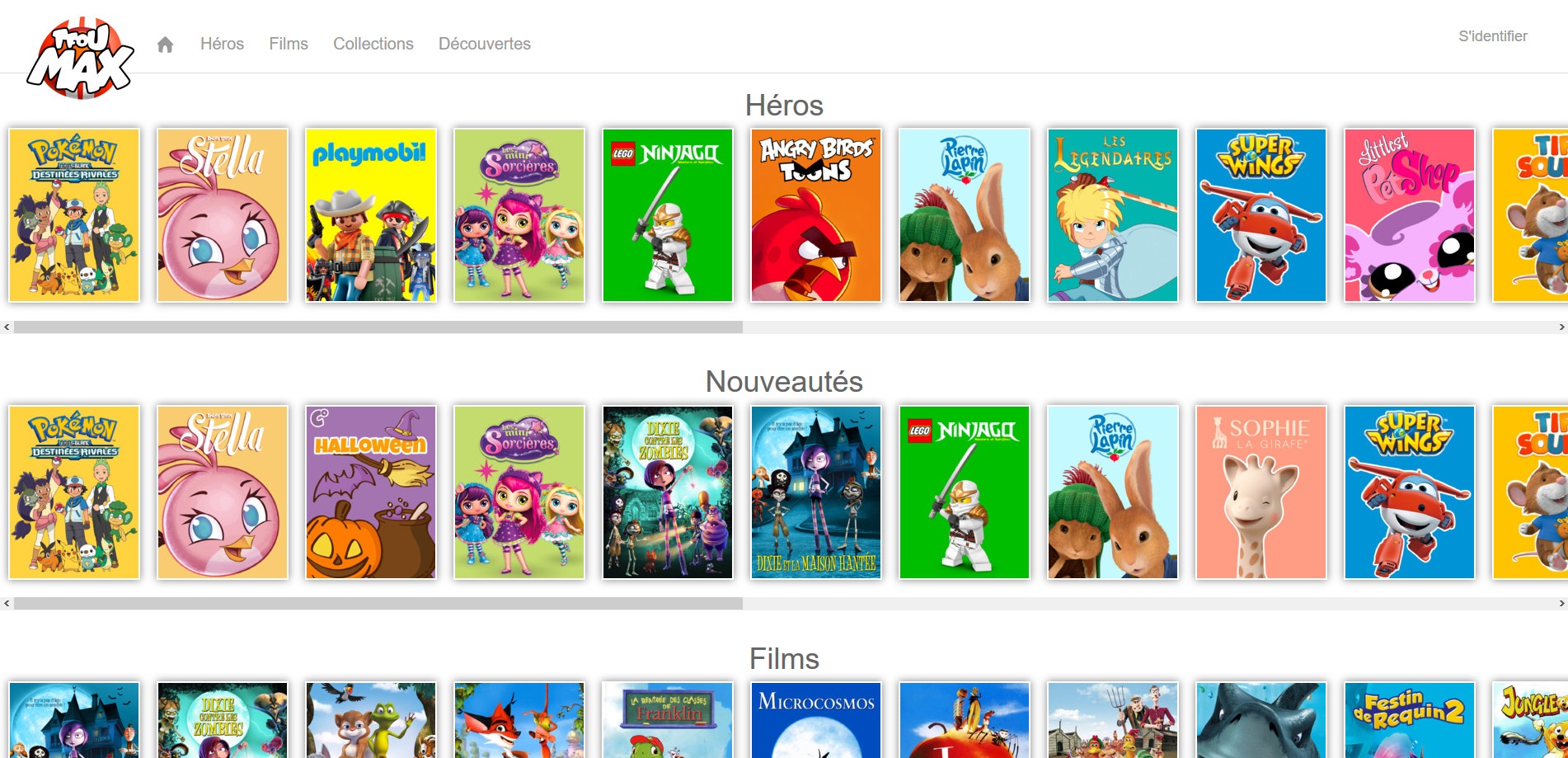Viewport: 1568px width, 758px height.
Task: Click the S'identifier sign-in link
Action: point(1493,36)
